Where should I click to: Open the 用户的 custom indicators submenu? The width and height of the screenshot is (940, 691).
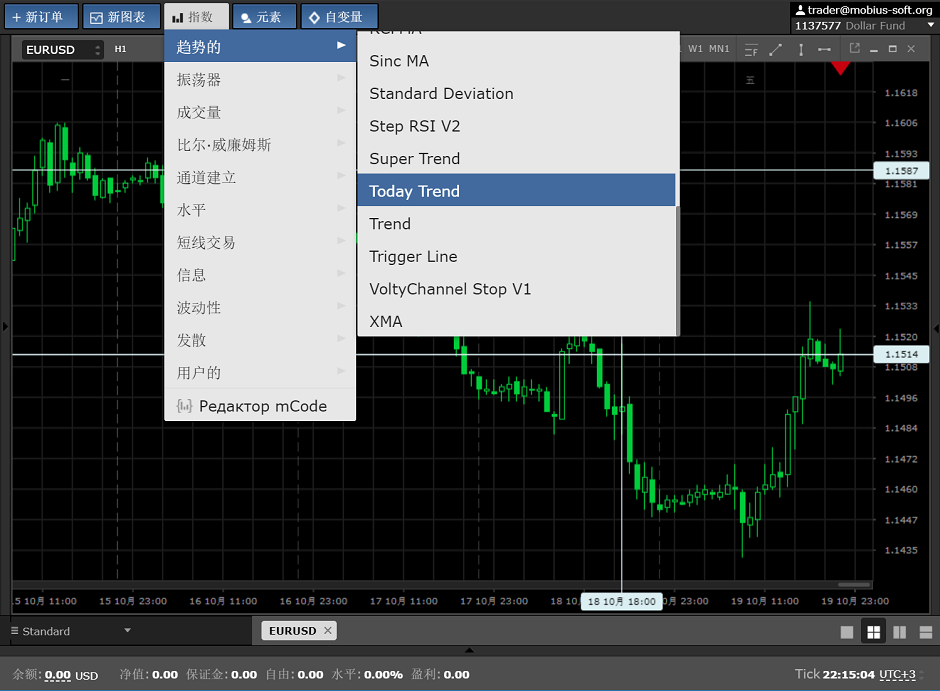(260, 373)
